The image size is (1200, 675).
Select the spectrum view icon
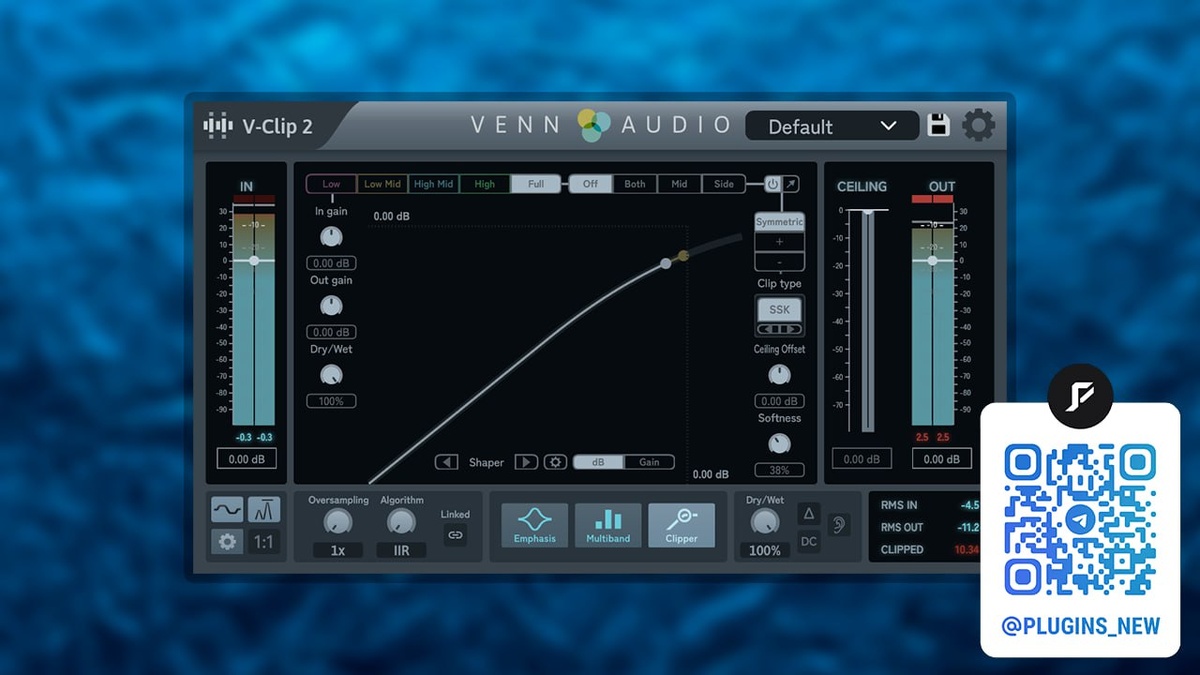click(x=264, y=510)
